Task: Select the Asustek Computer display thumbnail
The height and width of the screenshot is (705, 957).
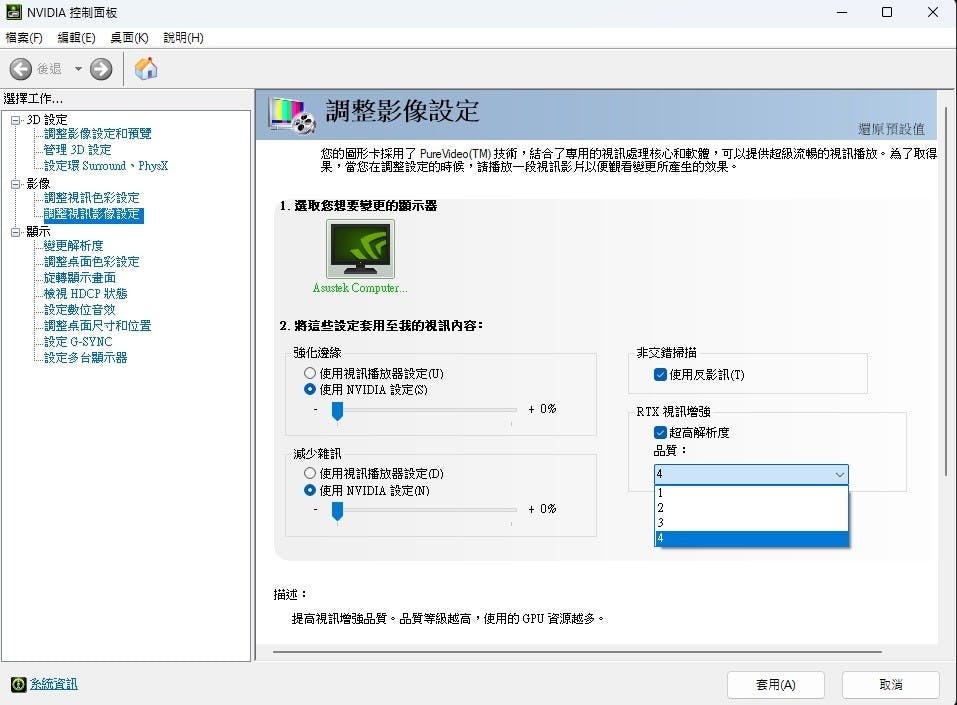Action: (360, 249)
